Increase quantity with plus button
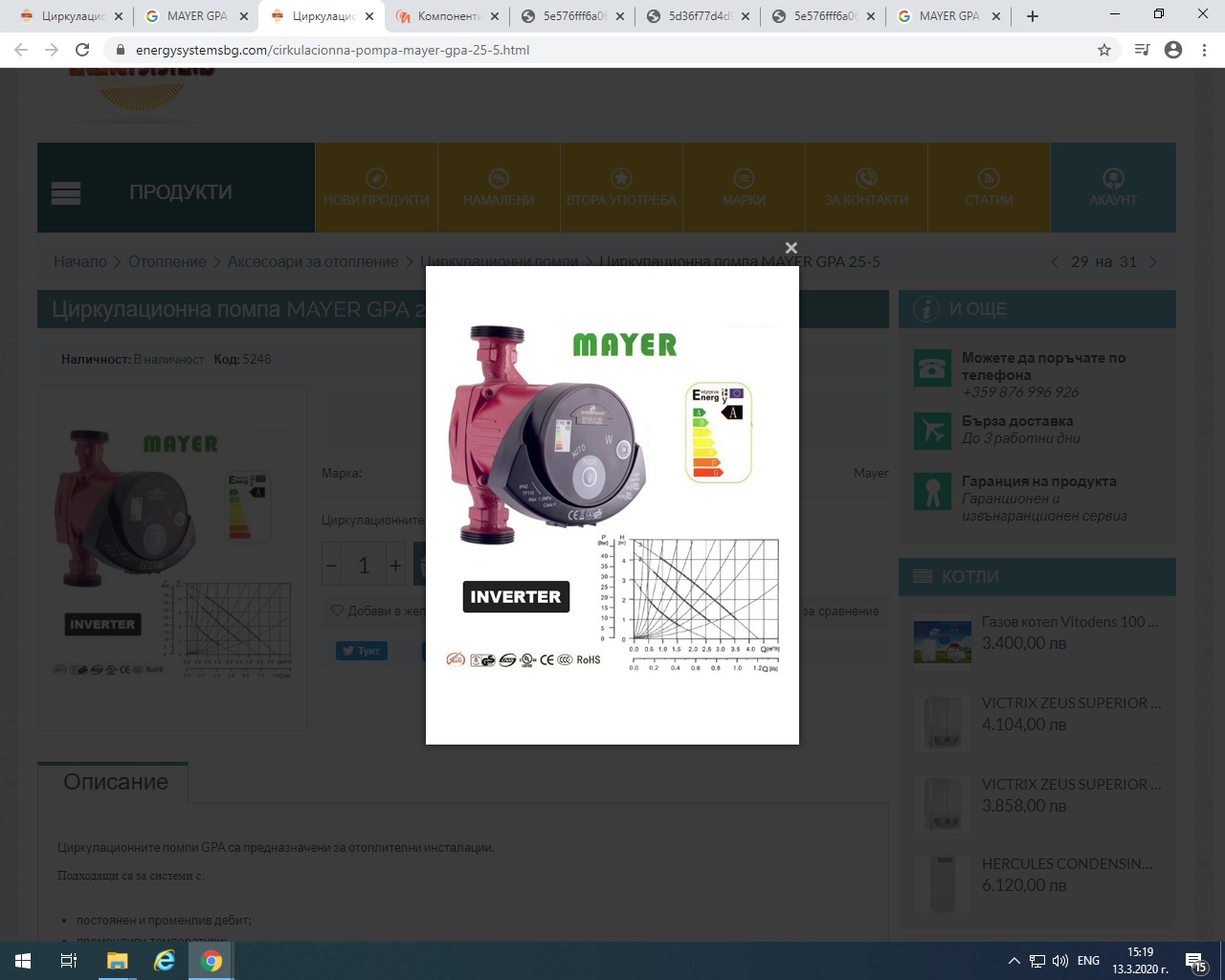 tap(394, 566)
